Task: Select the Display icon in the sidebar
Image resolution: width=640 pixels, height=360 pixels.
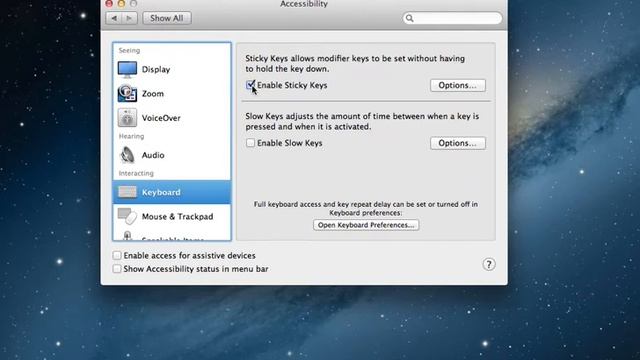Action: pos(127,69)
